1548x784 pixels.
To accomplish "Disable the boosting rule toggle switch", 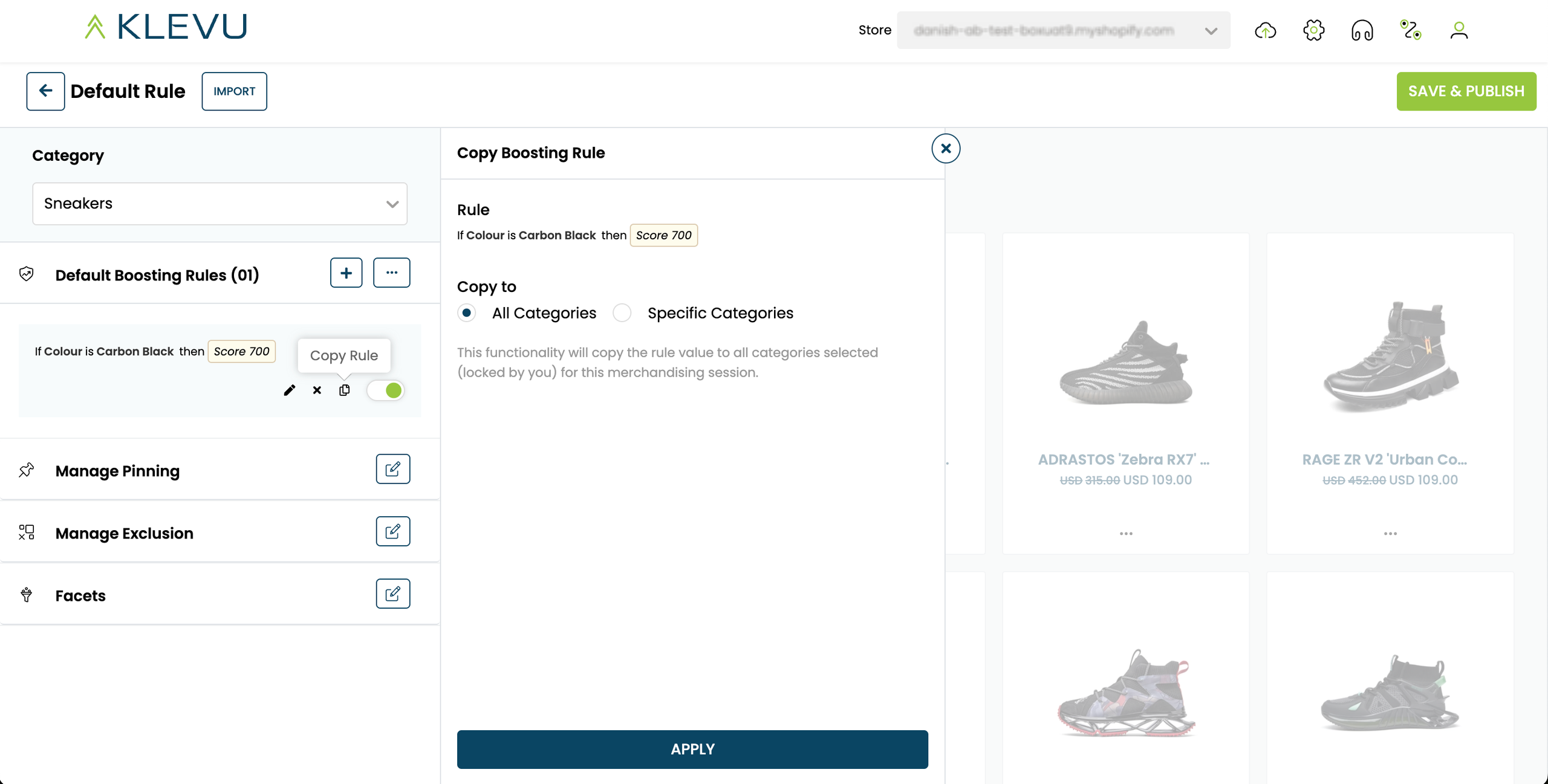I will point(386,390).
